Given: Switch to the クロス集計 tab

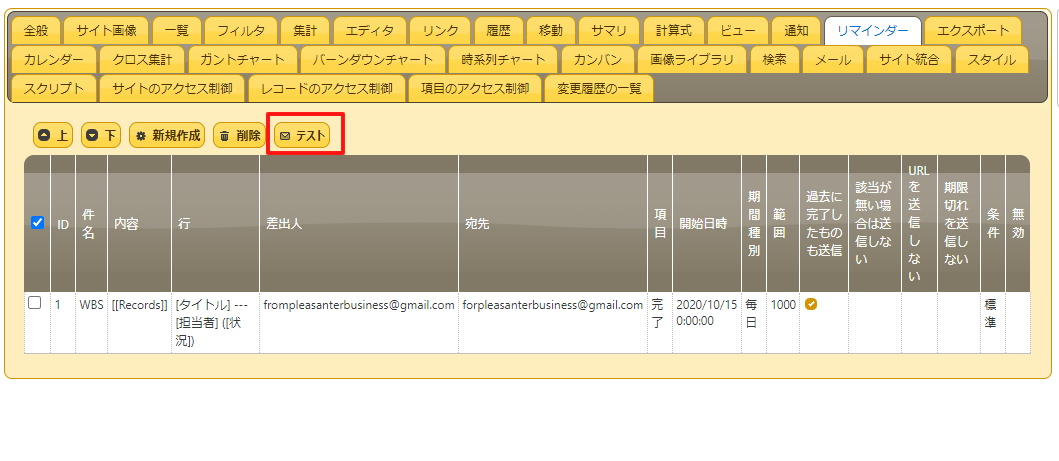Looking at the screenshot, I should pos(142,59).
